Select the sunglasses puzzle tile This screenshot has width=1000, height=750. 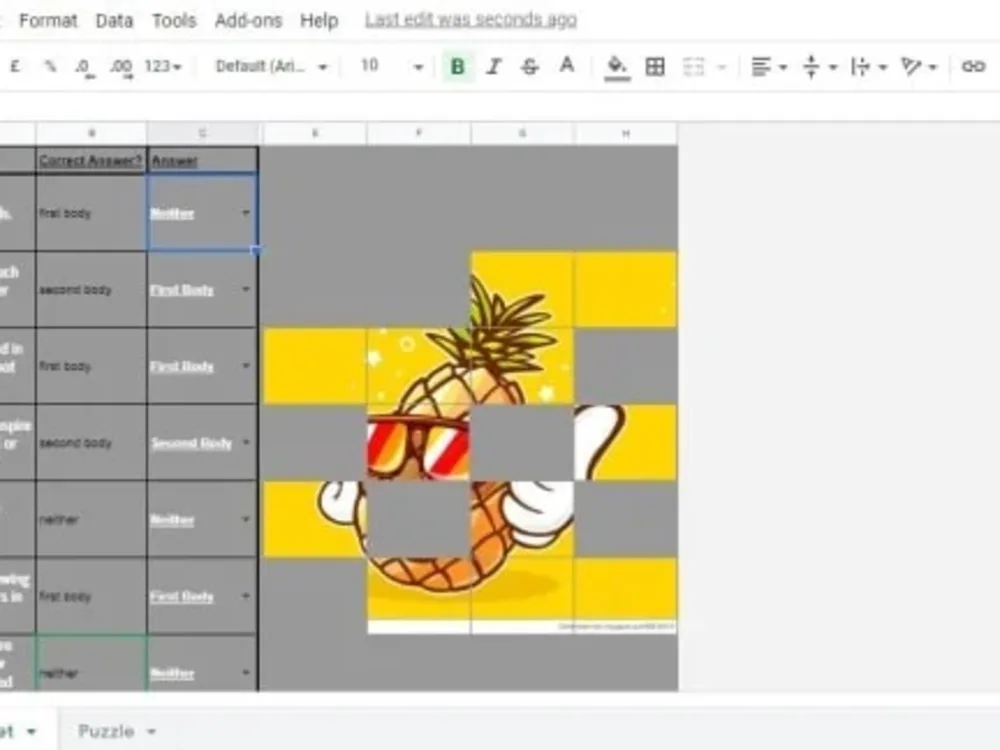(419, 443)
